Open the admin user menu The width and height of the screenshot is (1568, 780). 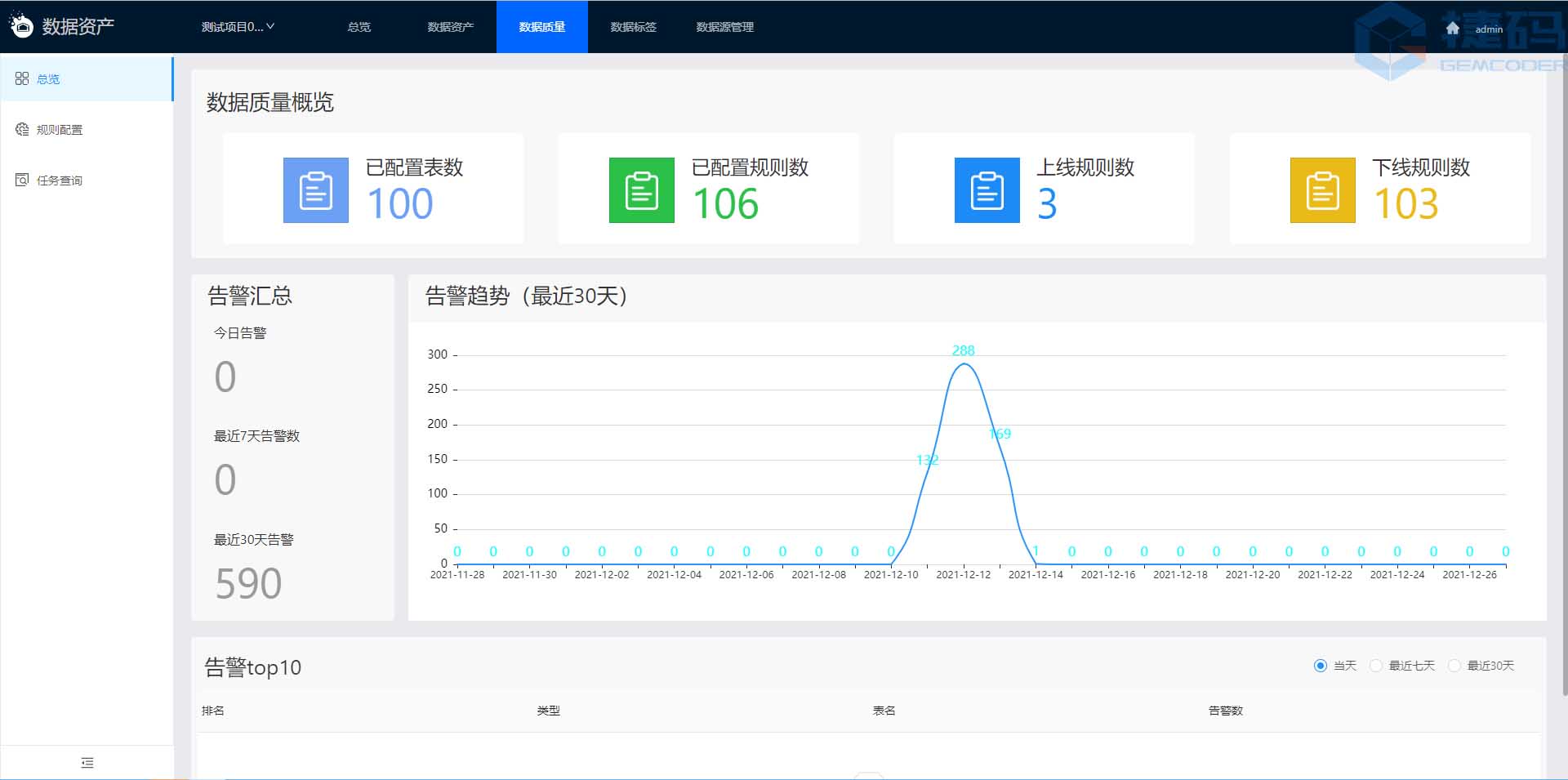(x=1489, y=29)
